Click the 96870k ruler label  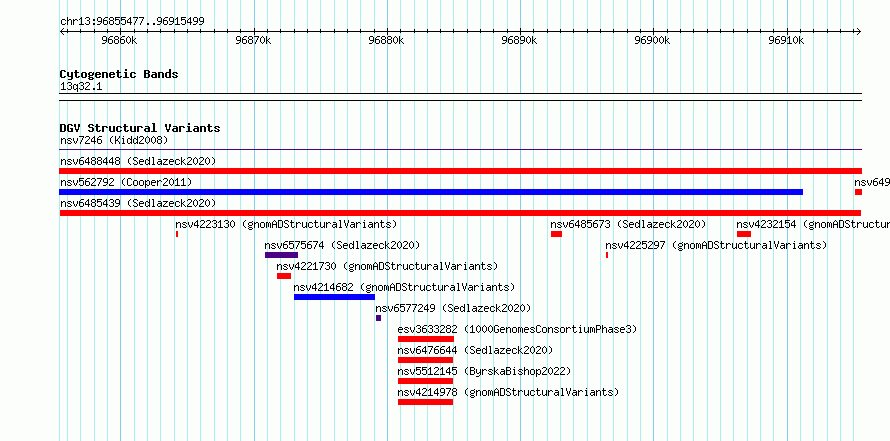click(253, 41)
